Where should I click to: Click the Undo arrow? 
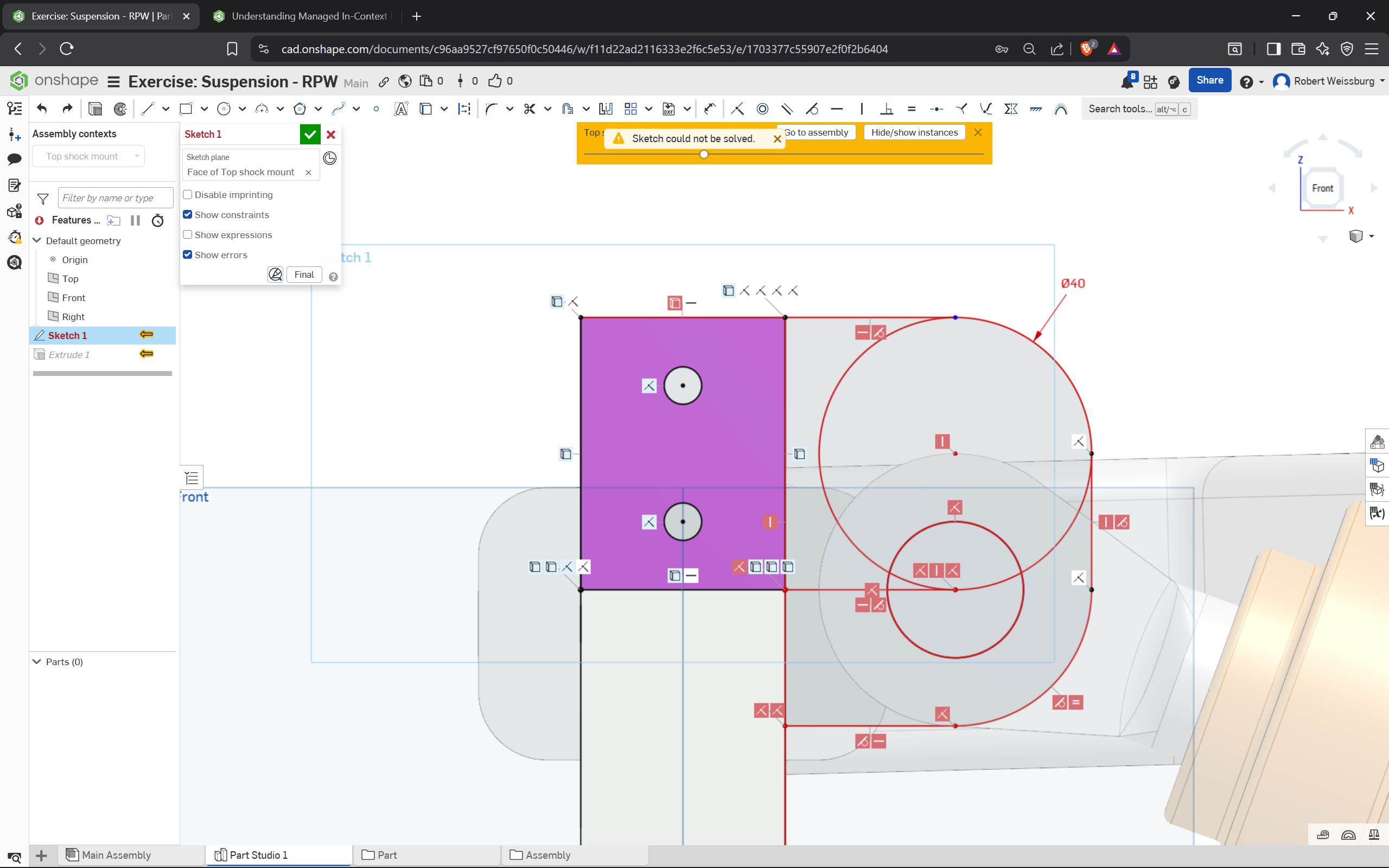[42, 108]
